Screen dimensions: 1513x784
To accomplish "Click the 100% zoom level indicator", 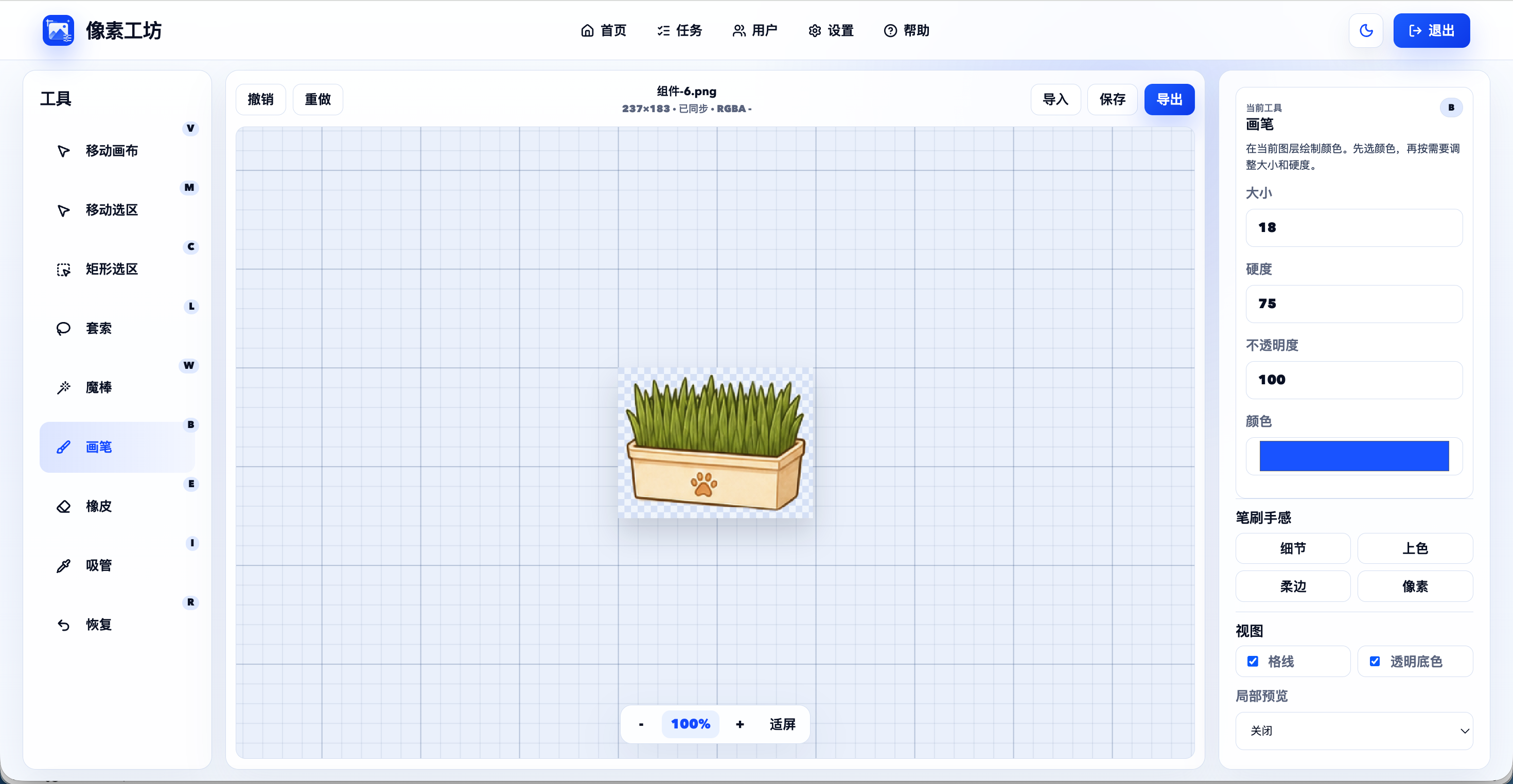I will pos(691,724).
